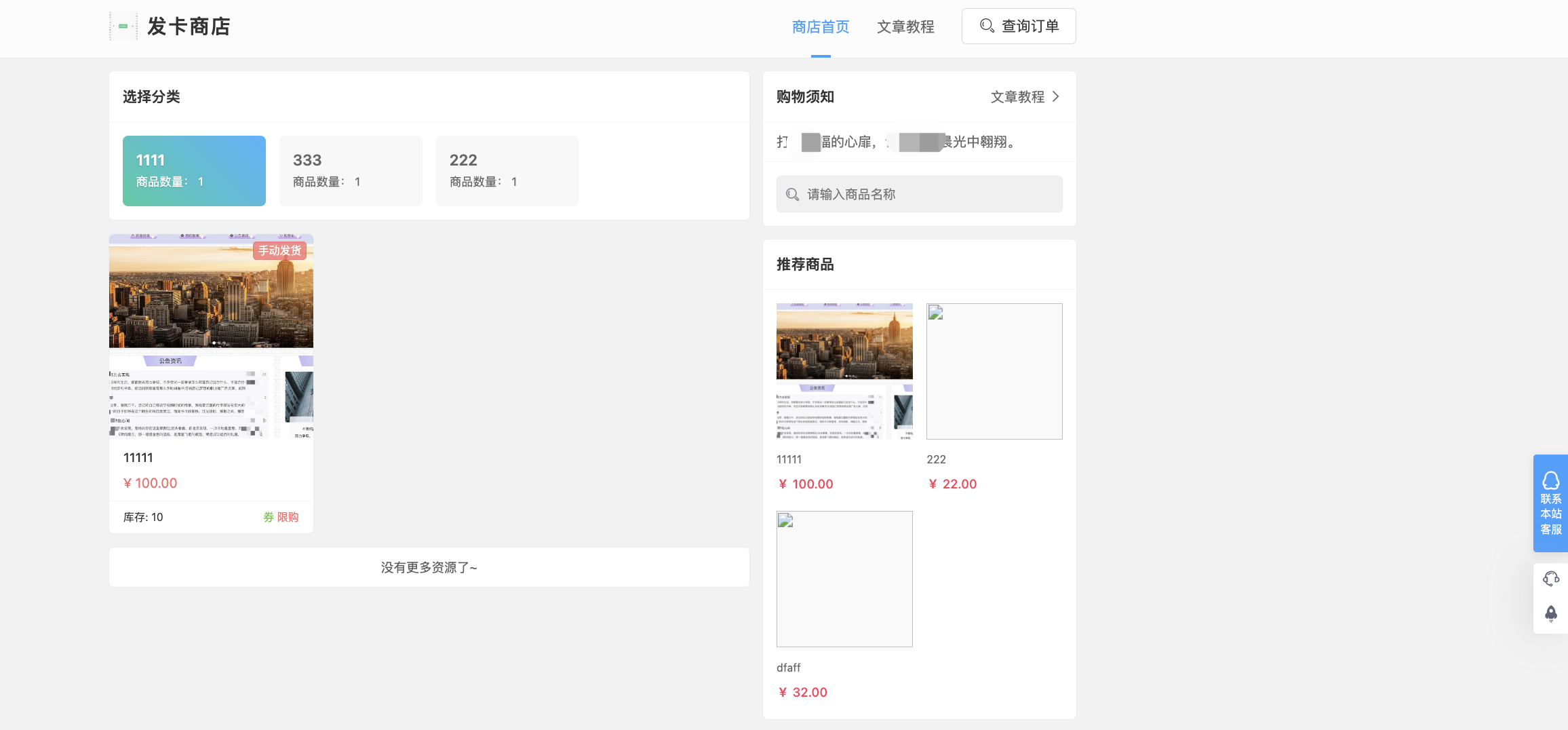Click the chevron arrow beside 文章教程
Viewport: 1568px width, 730px height.
pos(1056,97)
